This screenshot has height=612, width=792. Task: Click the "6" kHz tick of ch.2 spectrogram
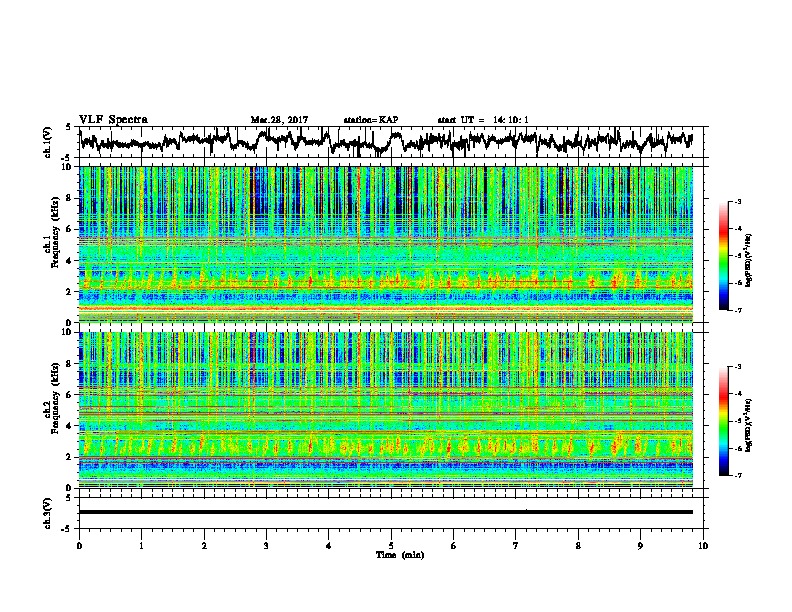click(x=70, y=395)
